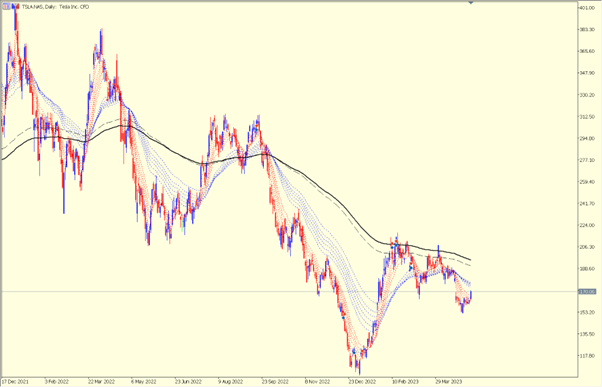
Task: Click the TSLA.NAS Daily chart title text
Action: 55,7
